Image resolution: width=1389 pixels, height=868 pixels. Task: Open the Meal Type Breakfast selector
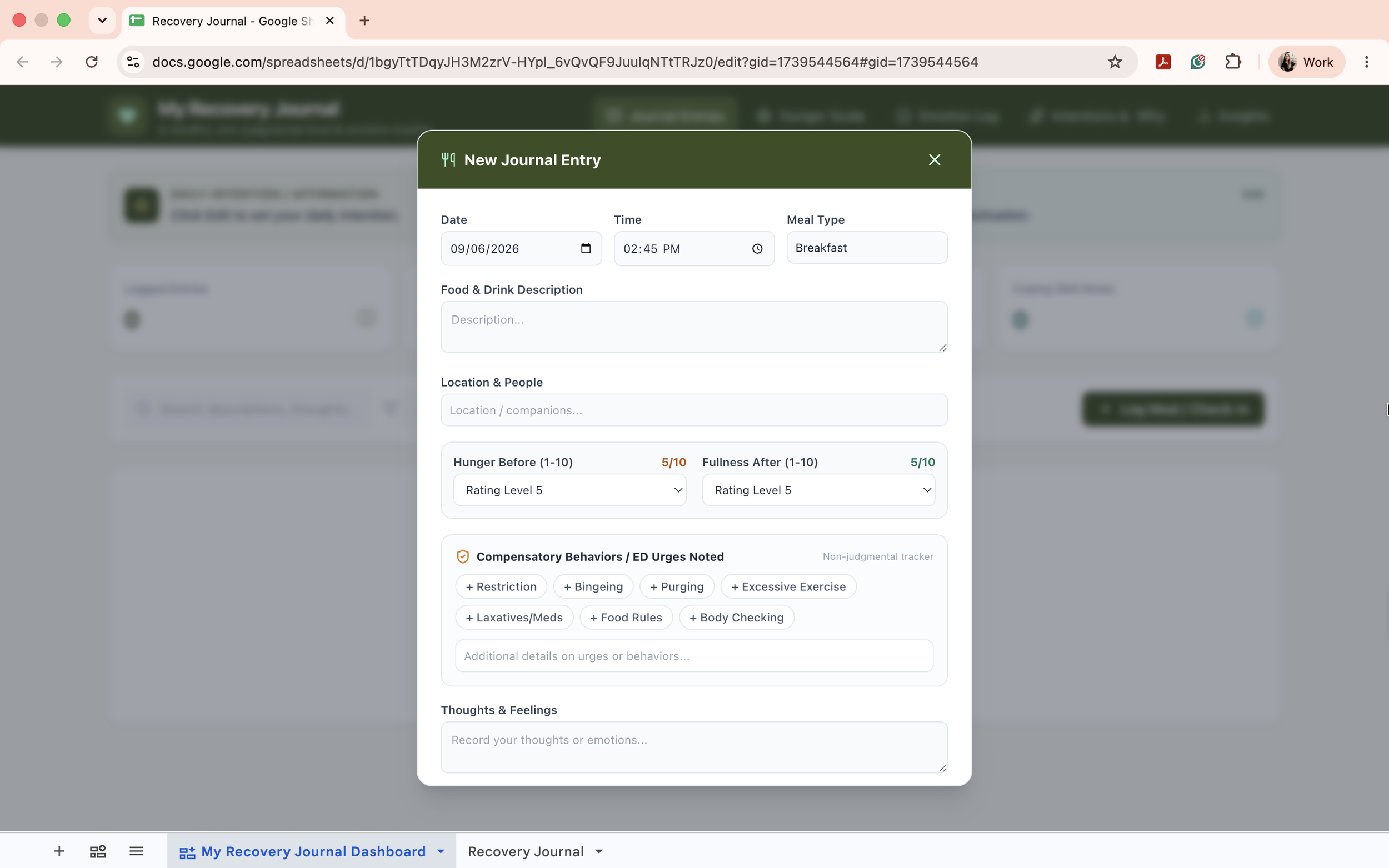[x=867, y=248]
